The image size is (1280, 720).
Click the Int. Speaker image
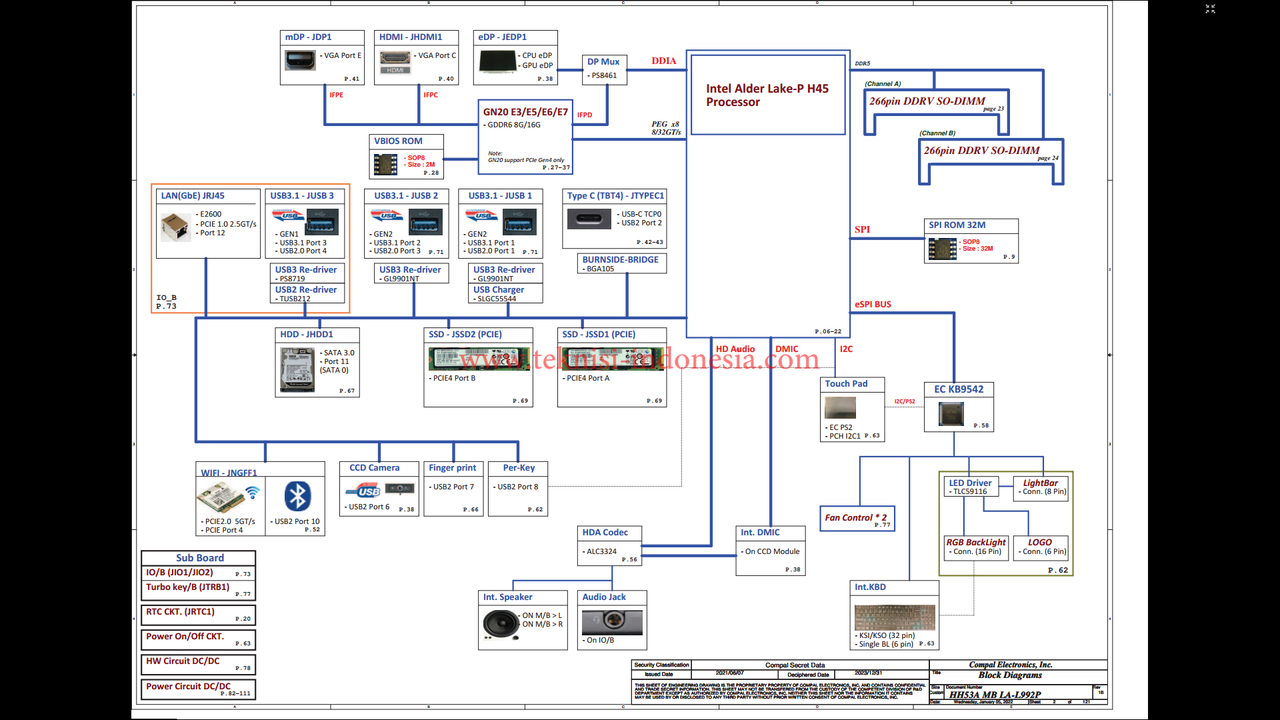(500, 623)
